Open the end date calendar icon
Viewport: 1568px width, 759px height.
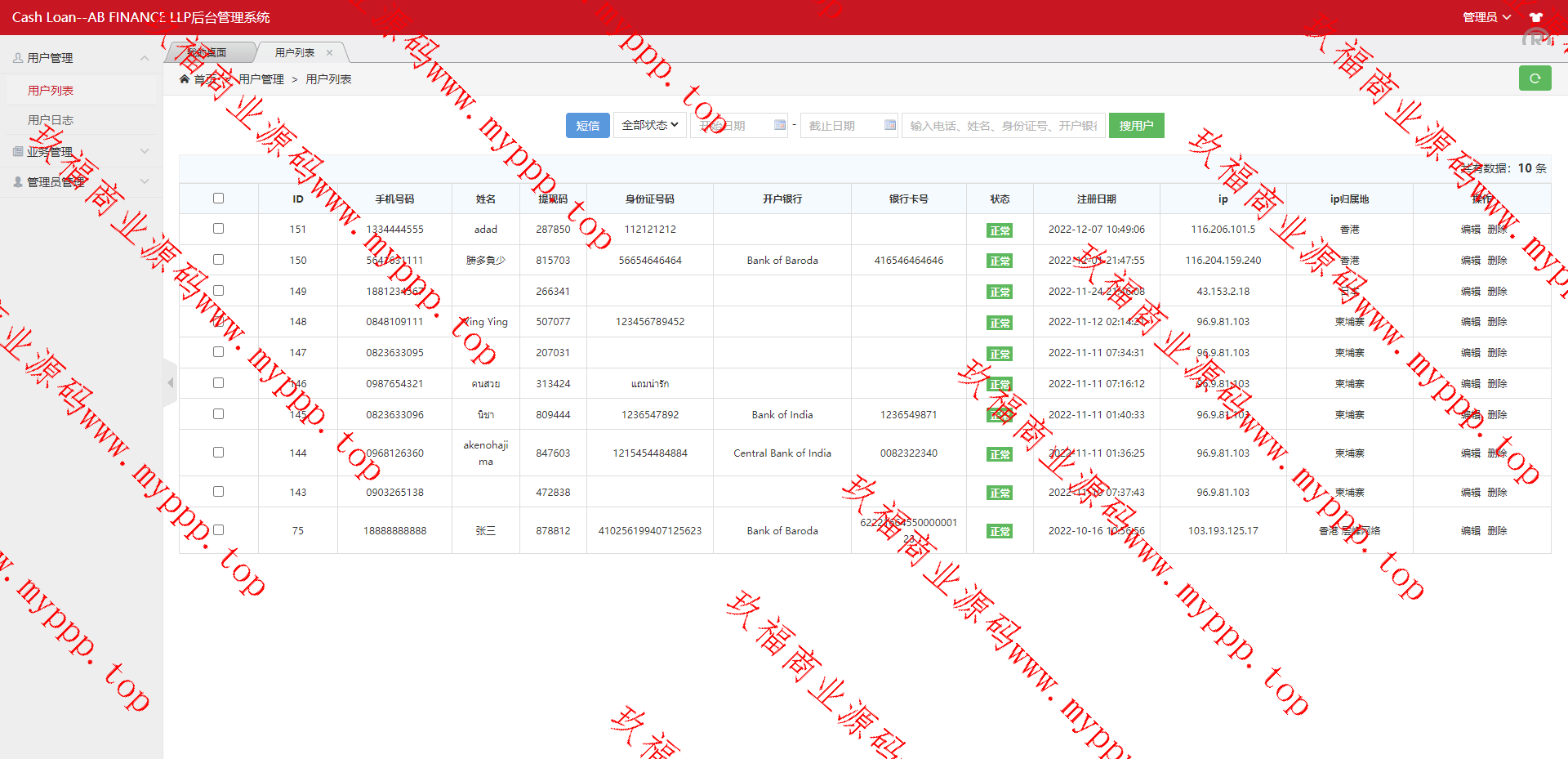[889, 125]
